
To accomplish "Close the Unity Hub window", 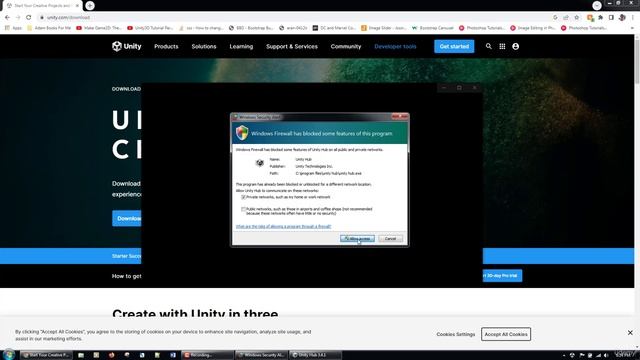I will coord(474,88).
